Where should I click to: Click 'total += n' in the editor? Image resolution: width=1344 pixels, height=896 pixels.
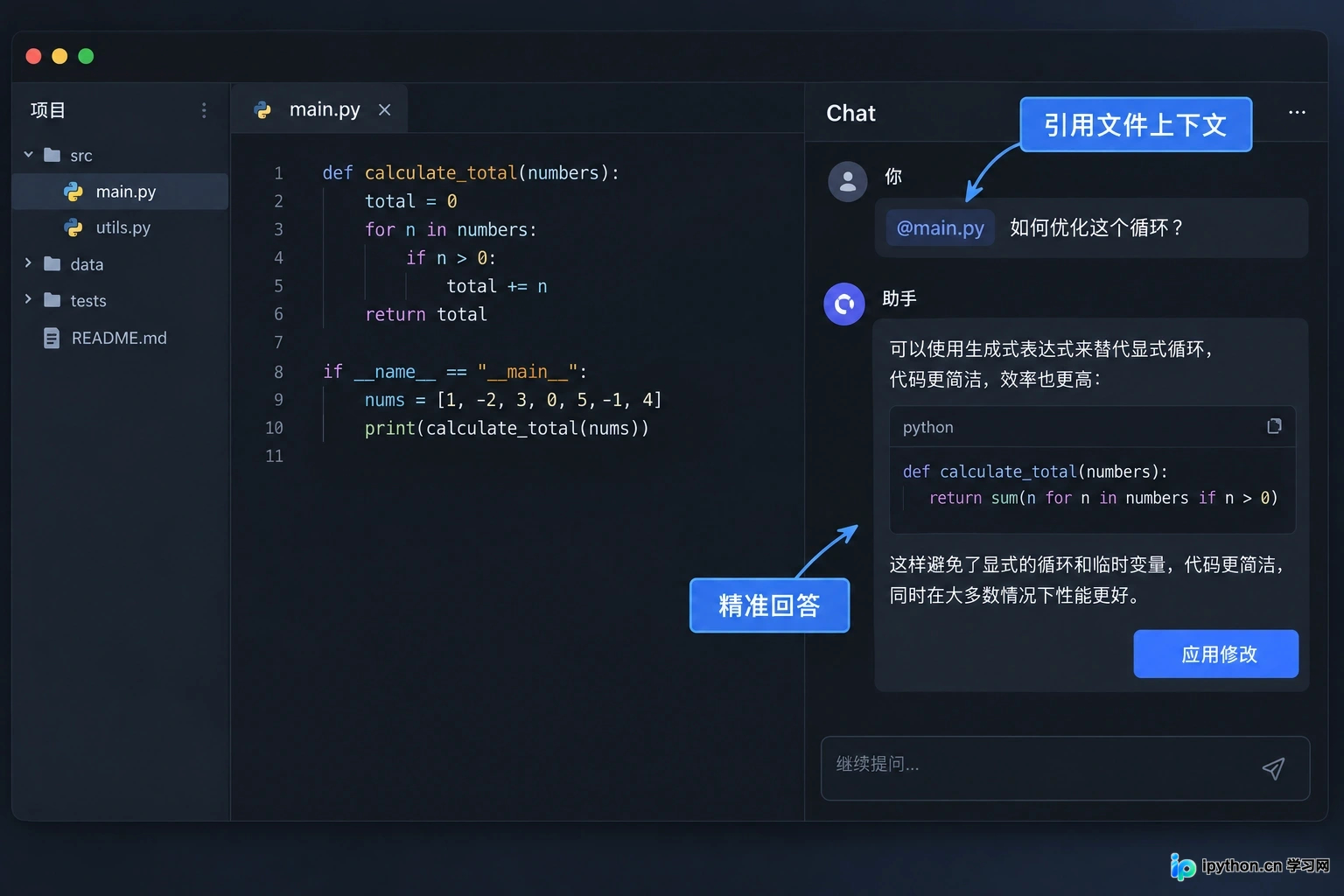tap(497, 286)
